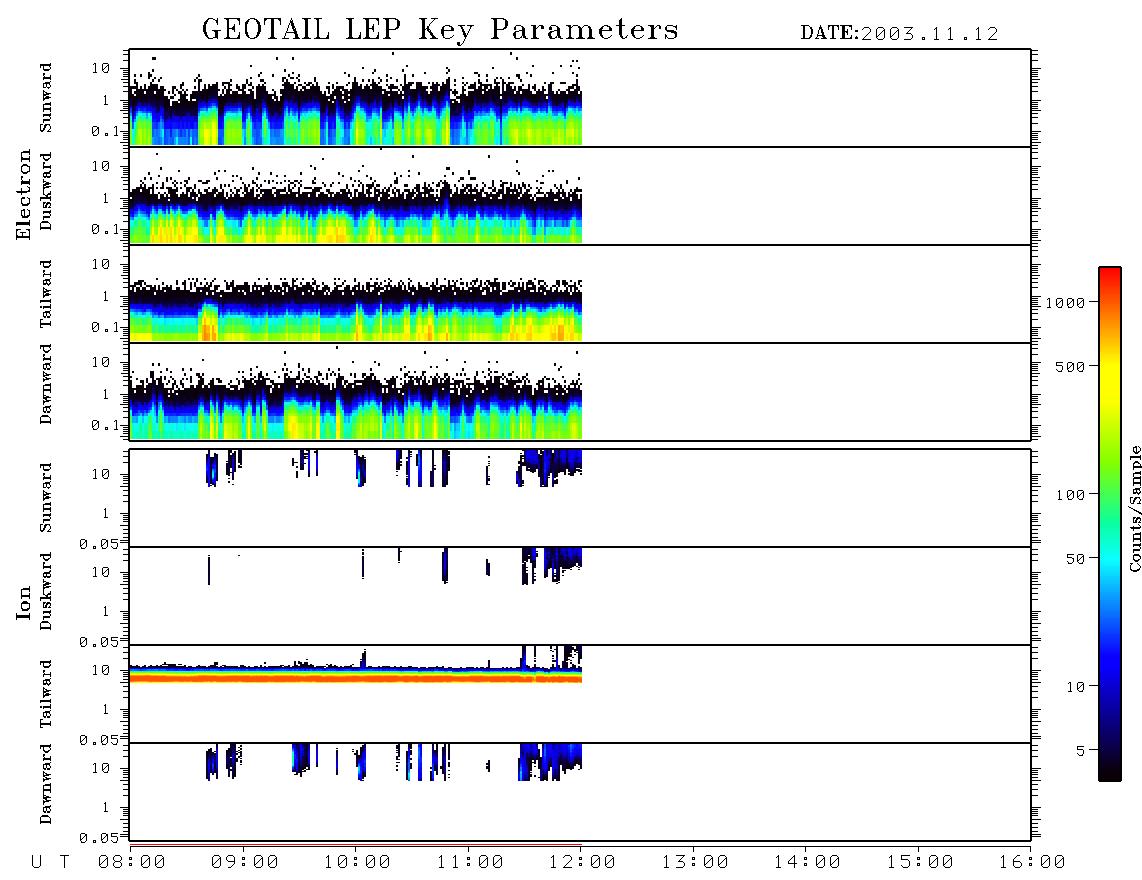The height and width of the screenshot is (880, 1142).
Task: Select the Electron 'Dawnward' panel label
Action: coord(46,384)
